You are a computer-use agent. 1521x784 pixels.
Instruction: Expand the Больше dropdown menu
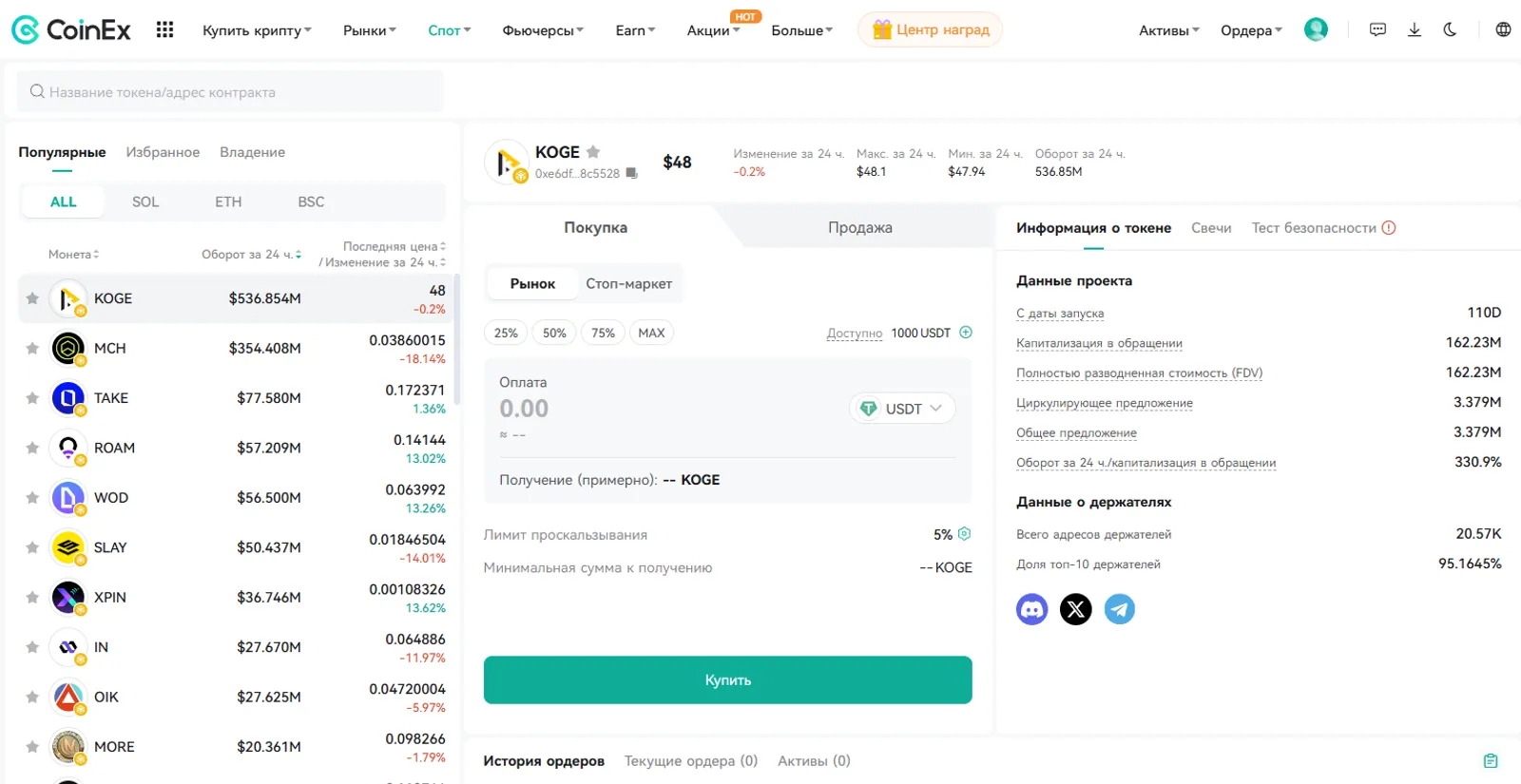(x=801, y=30)
